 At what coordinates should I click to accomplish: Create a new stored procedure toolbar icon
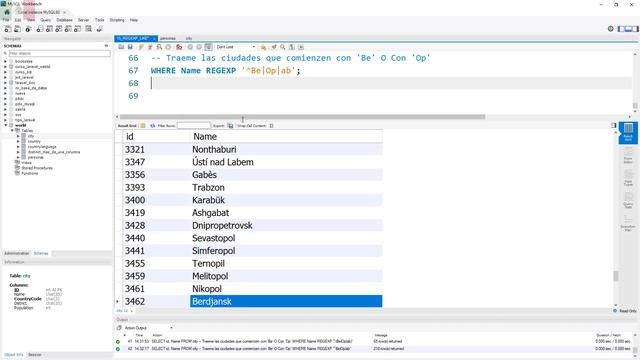tap(68, 29)
